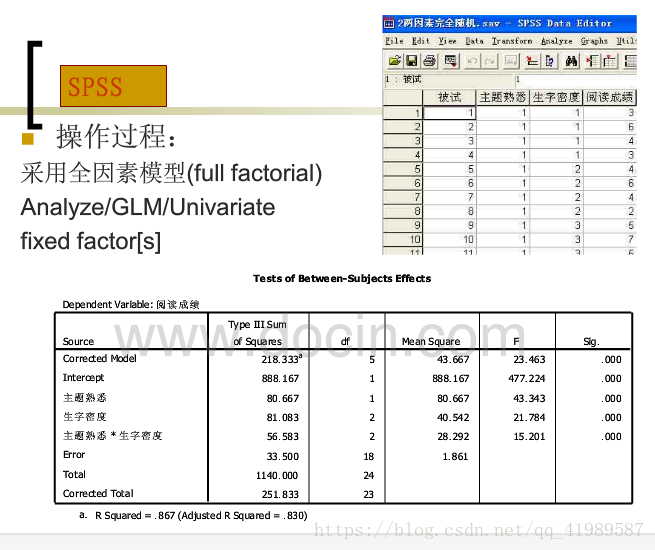
Task: Click the 'fixed factor[s]' text line
Action: pos(91,242)
